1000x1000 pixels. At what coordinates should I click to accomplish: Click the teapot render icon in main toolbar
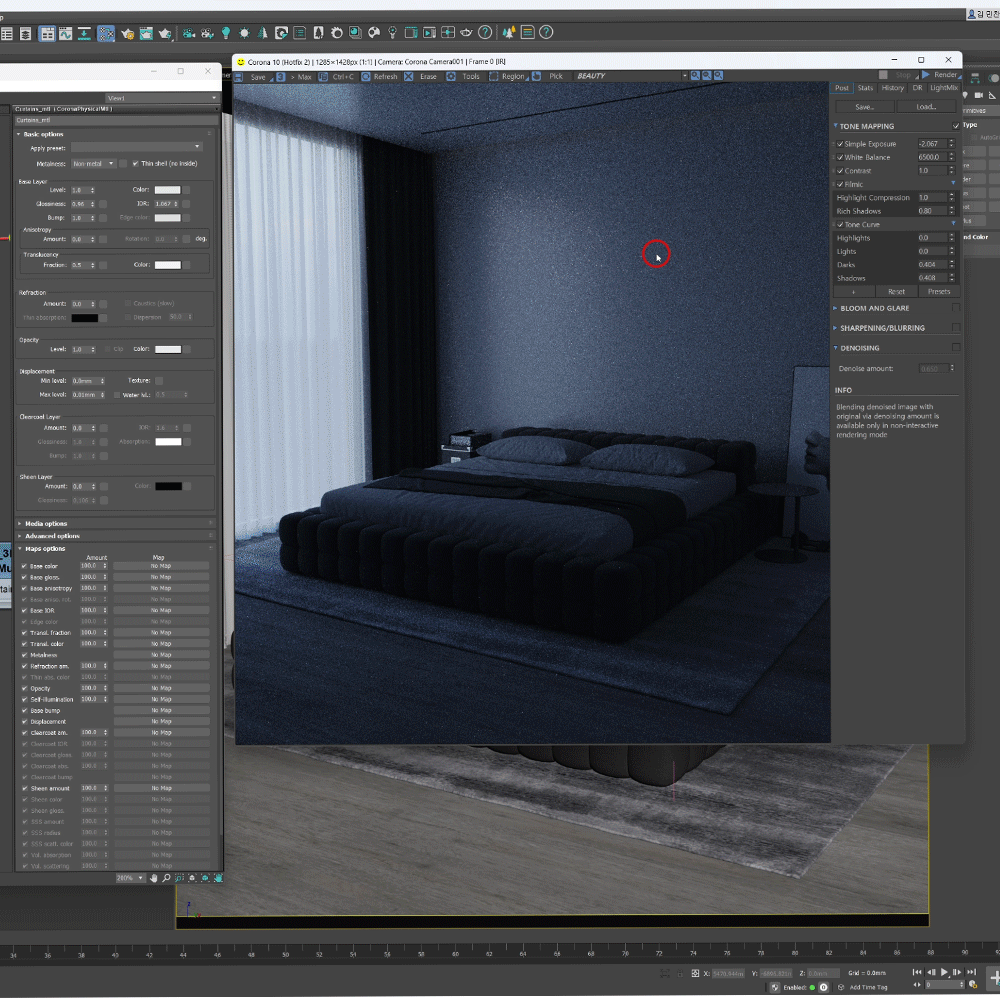pos(165,33)
